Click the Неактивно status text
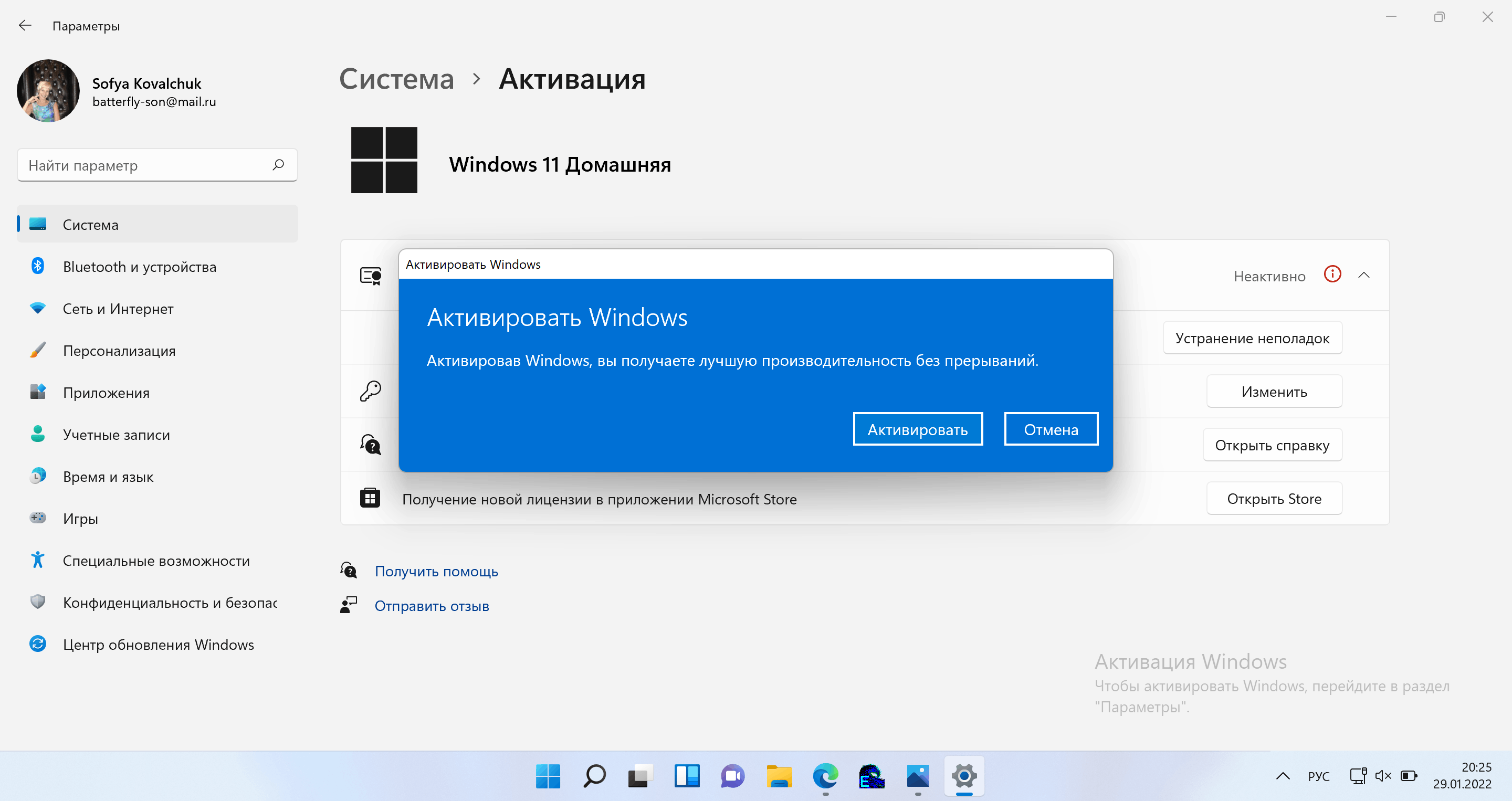 [x=1269, y=276]
